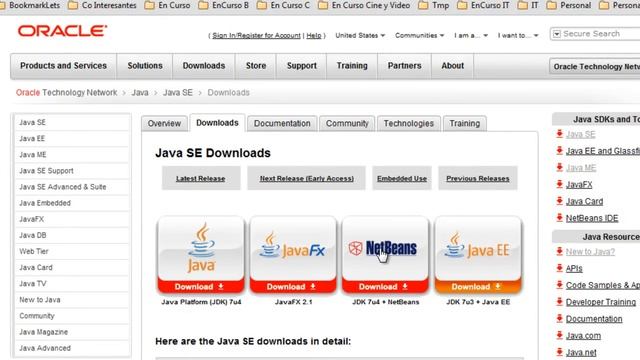
Task: Open the EnCurso IT bookmark folder
Action: [483, 6]
